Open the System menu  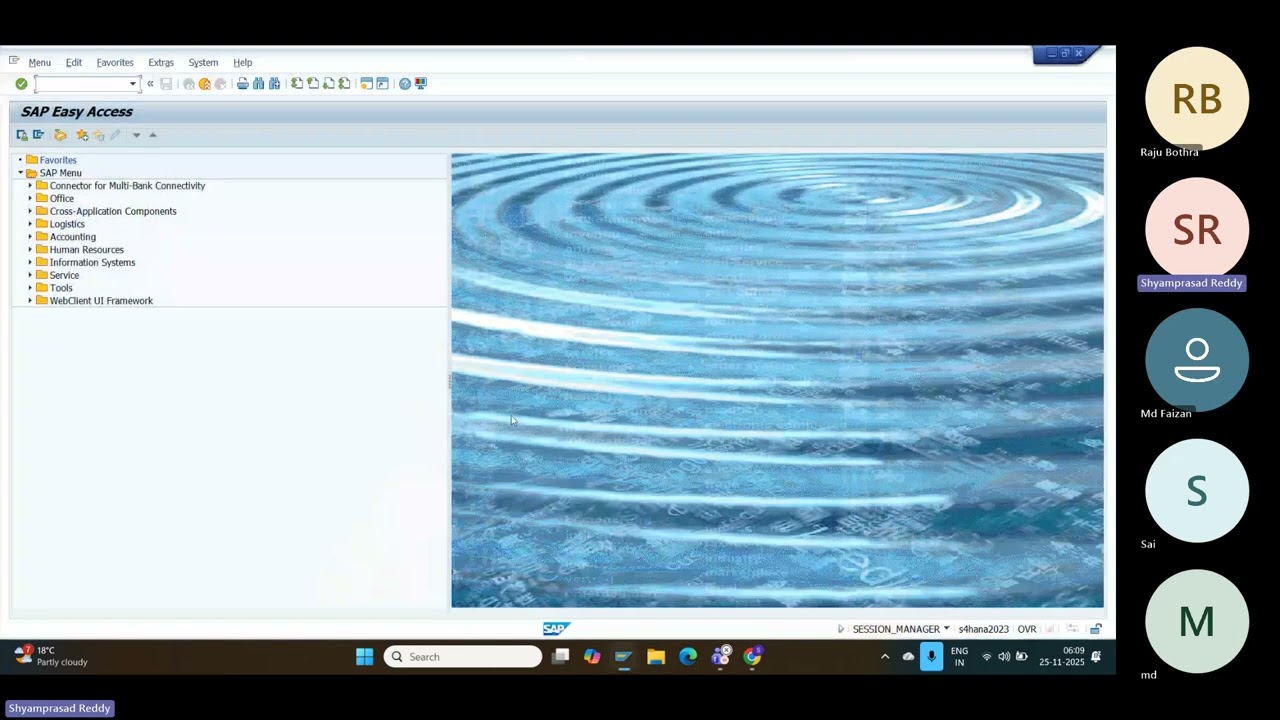[x=203, y=62]
